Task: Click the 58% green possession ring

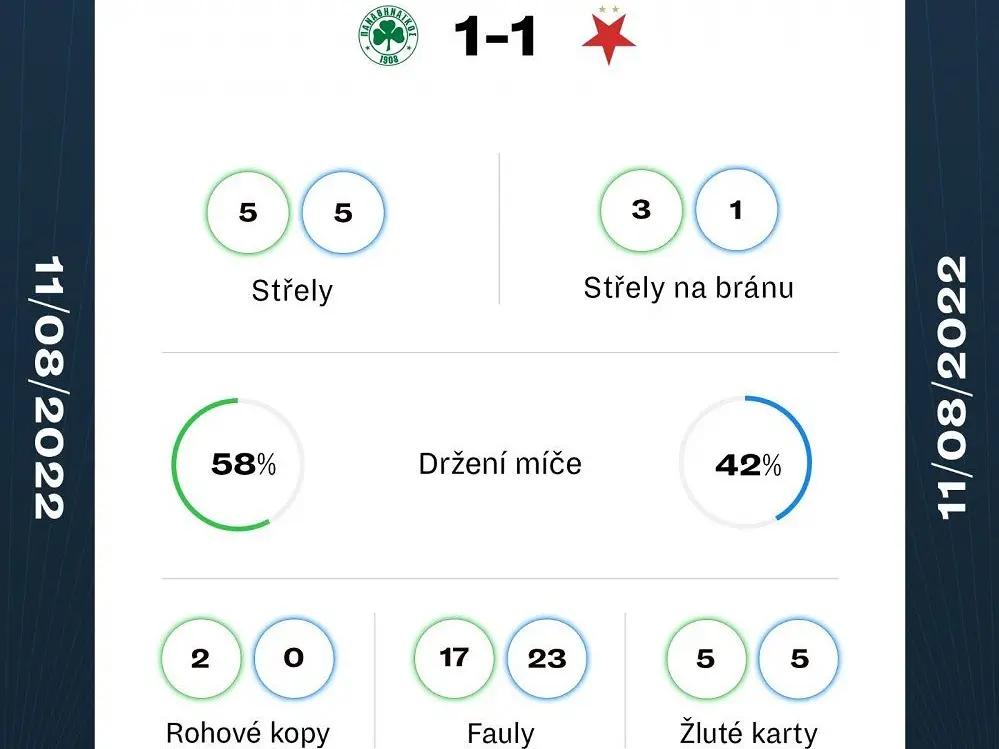Action: [x=238, y=464]
